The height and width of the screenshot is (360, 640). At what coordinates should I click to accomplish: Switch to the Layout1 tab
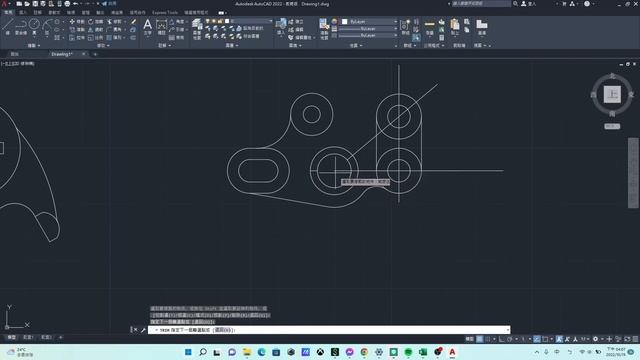[28, 338]
